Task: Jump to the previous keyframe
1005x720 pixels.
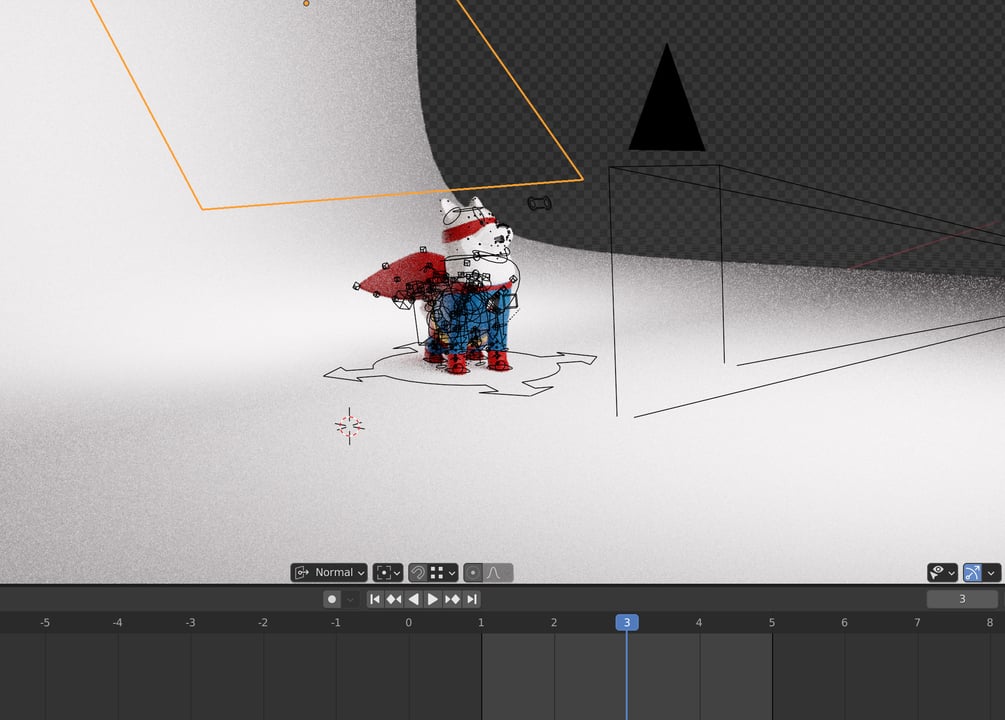Action: click(x=394, y=599)
